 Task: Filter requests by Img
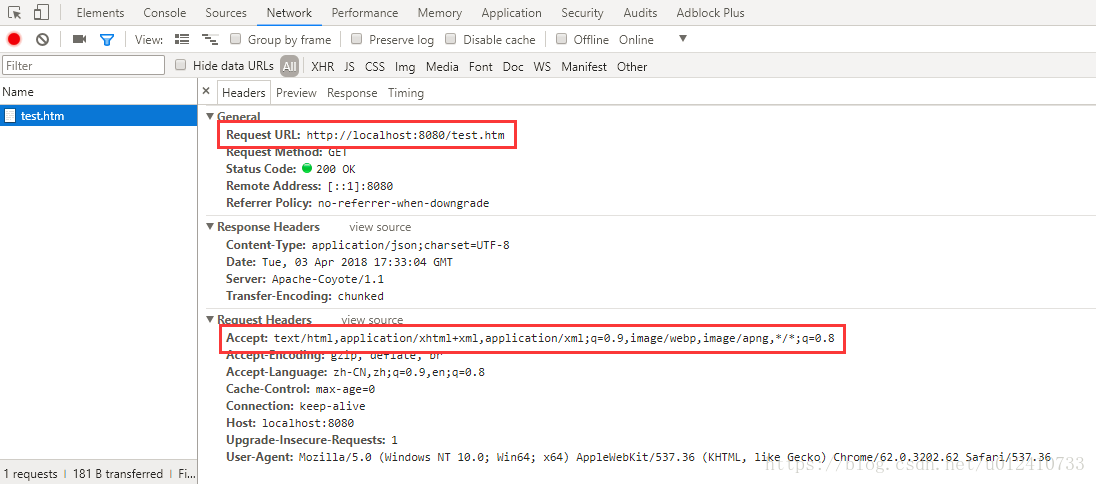pyautogui.click(x=405, y=66)
